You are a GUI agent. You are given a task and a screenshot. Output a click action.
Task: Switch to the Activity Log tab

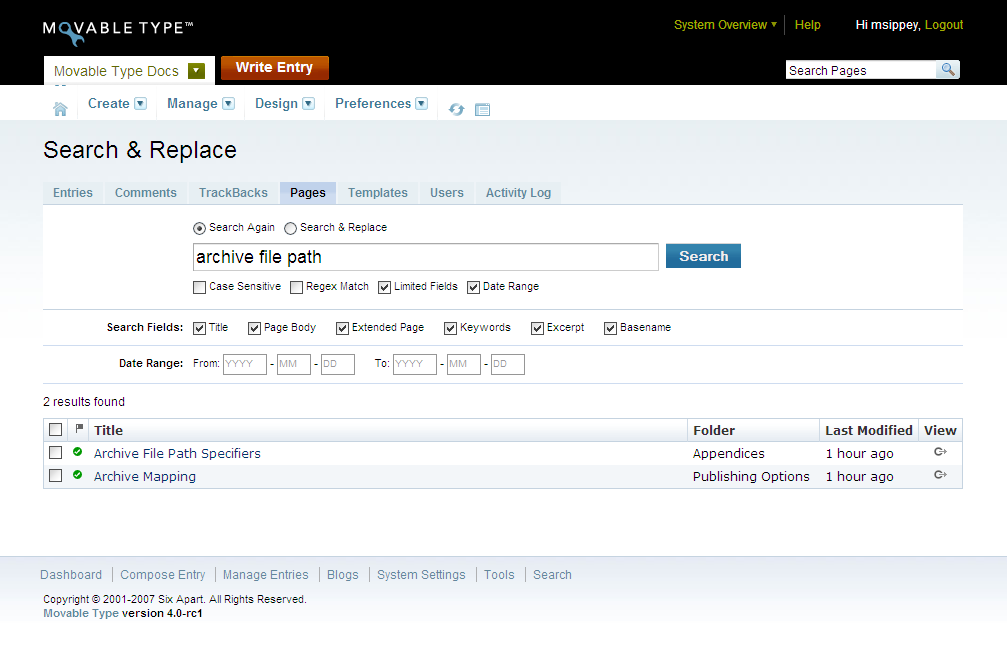(518, 193)
